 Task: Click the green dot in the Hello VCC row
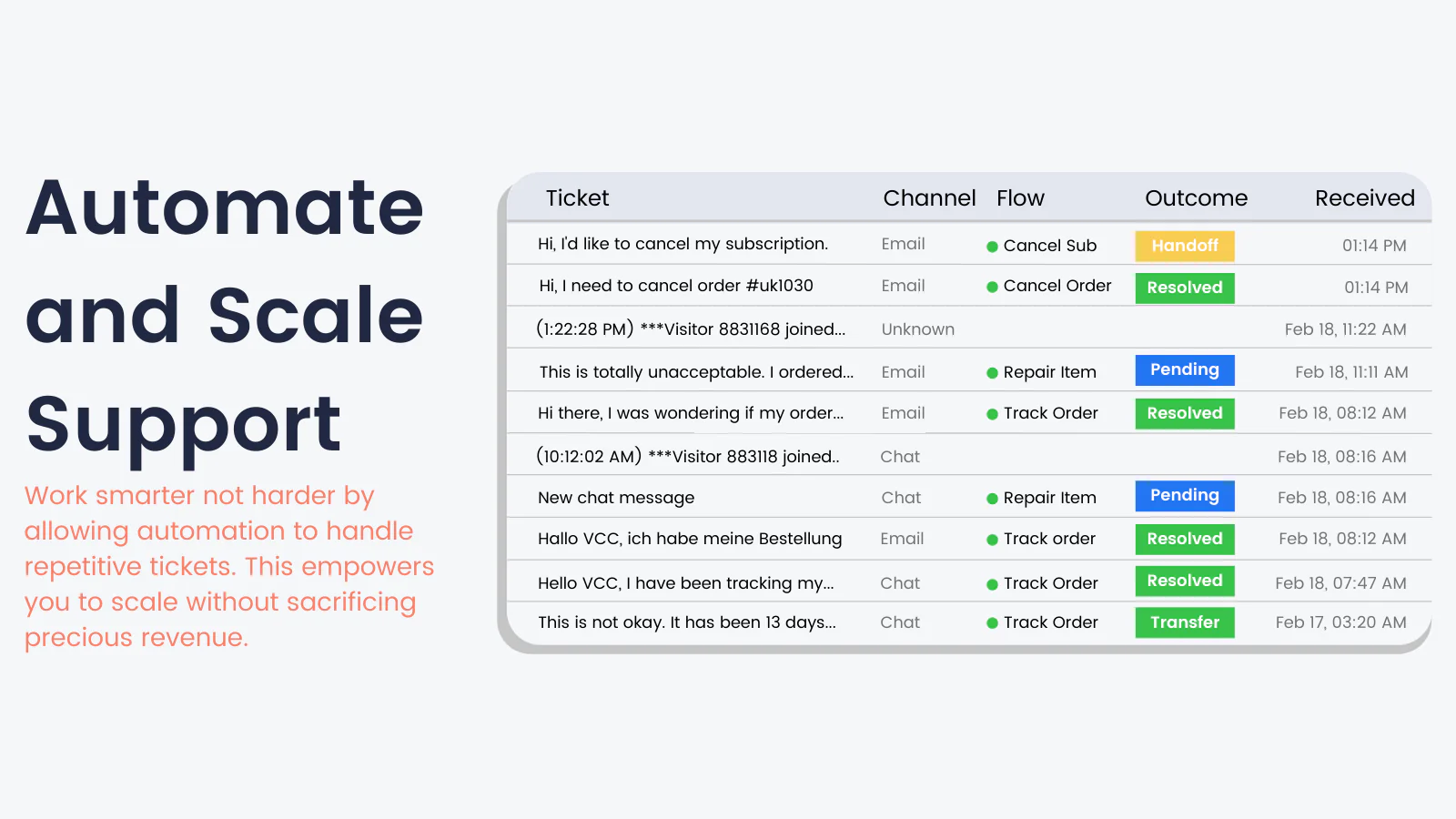pos(992,584)
